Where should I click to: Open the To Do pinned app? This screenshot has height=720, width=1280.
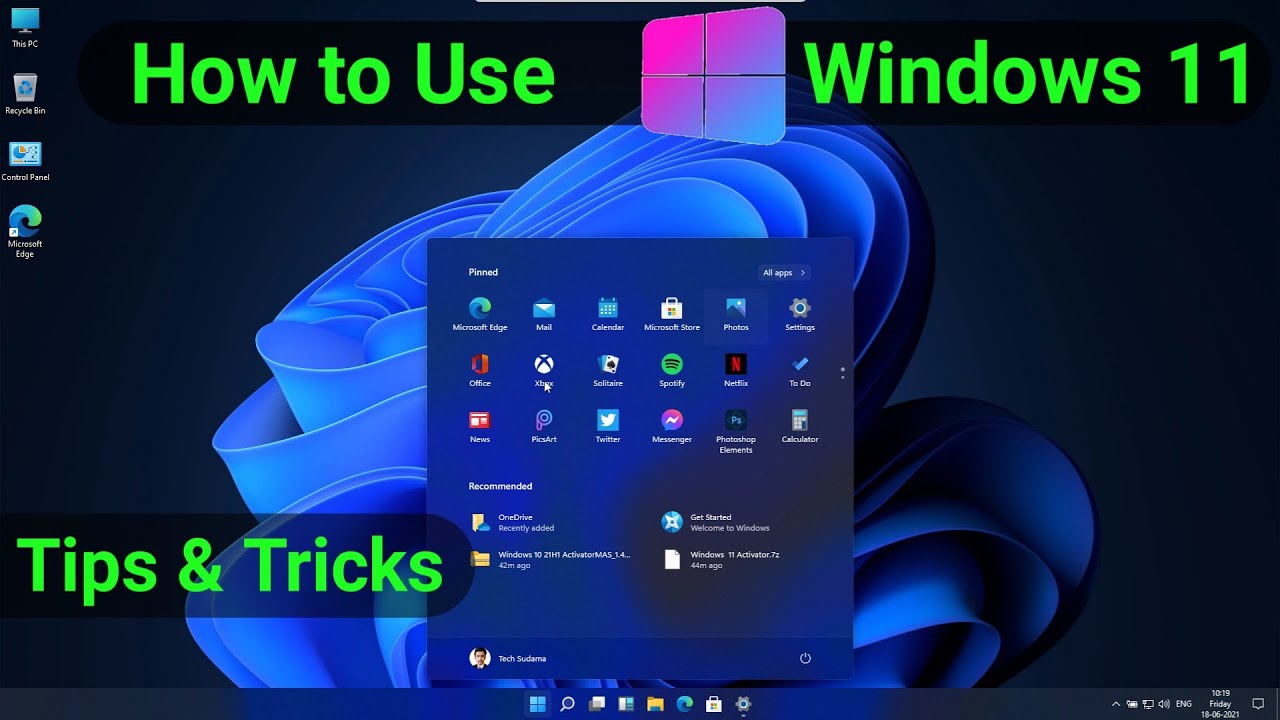click(x=800, y=370)
